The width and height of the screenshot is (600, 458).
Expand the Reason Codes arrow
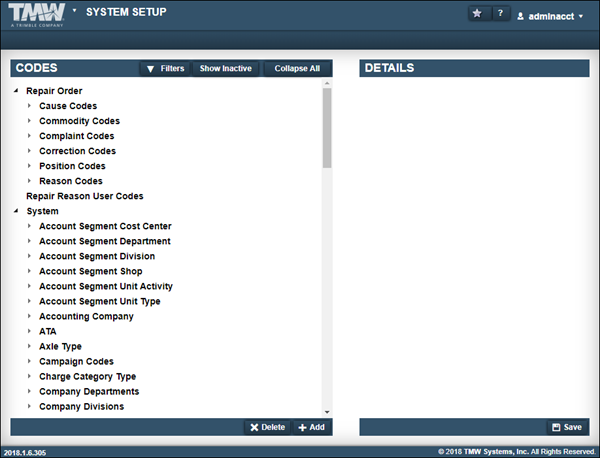click(x=29, y=181)
